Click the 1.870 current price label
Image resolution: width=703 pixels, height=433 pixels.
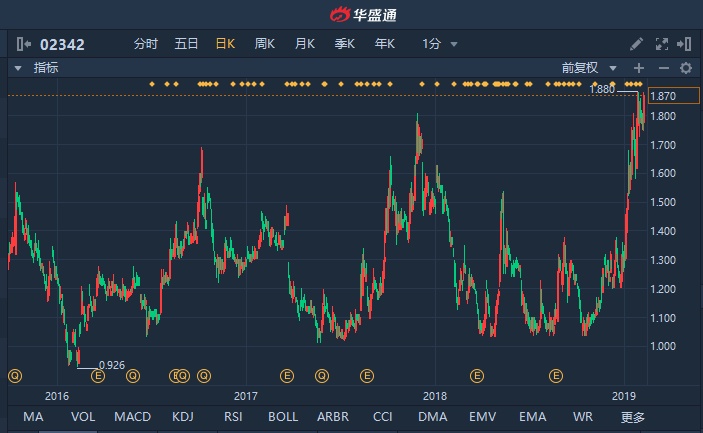click(x=663, y=96)
